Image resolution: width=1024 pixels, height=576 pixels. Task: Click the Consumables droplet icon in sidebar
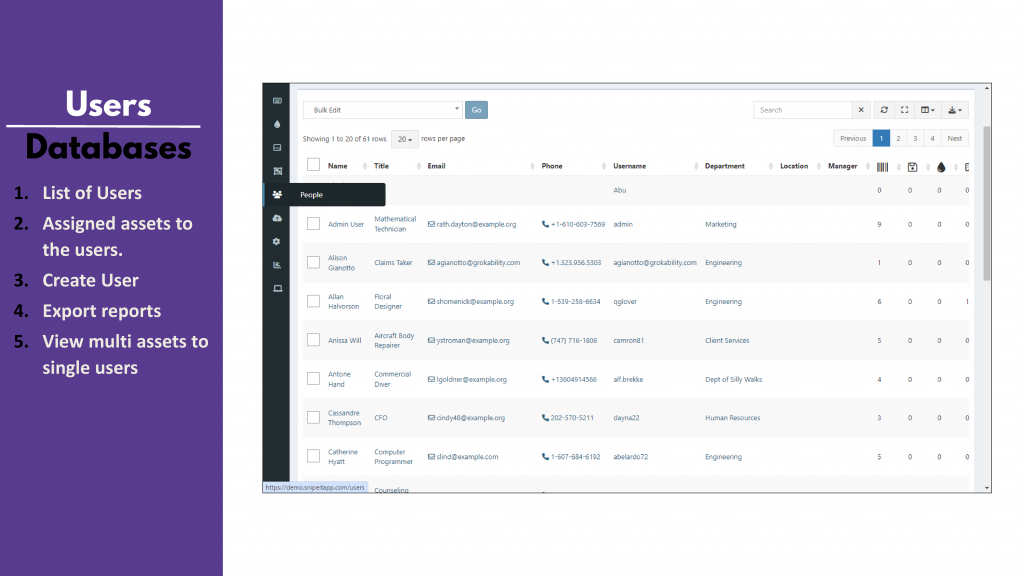pyautogui.click(x=277, y=124)
